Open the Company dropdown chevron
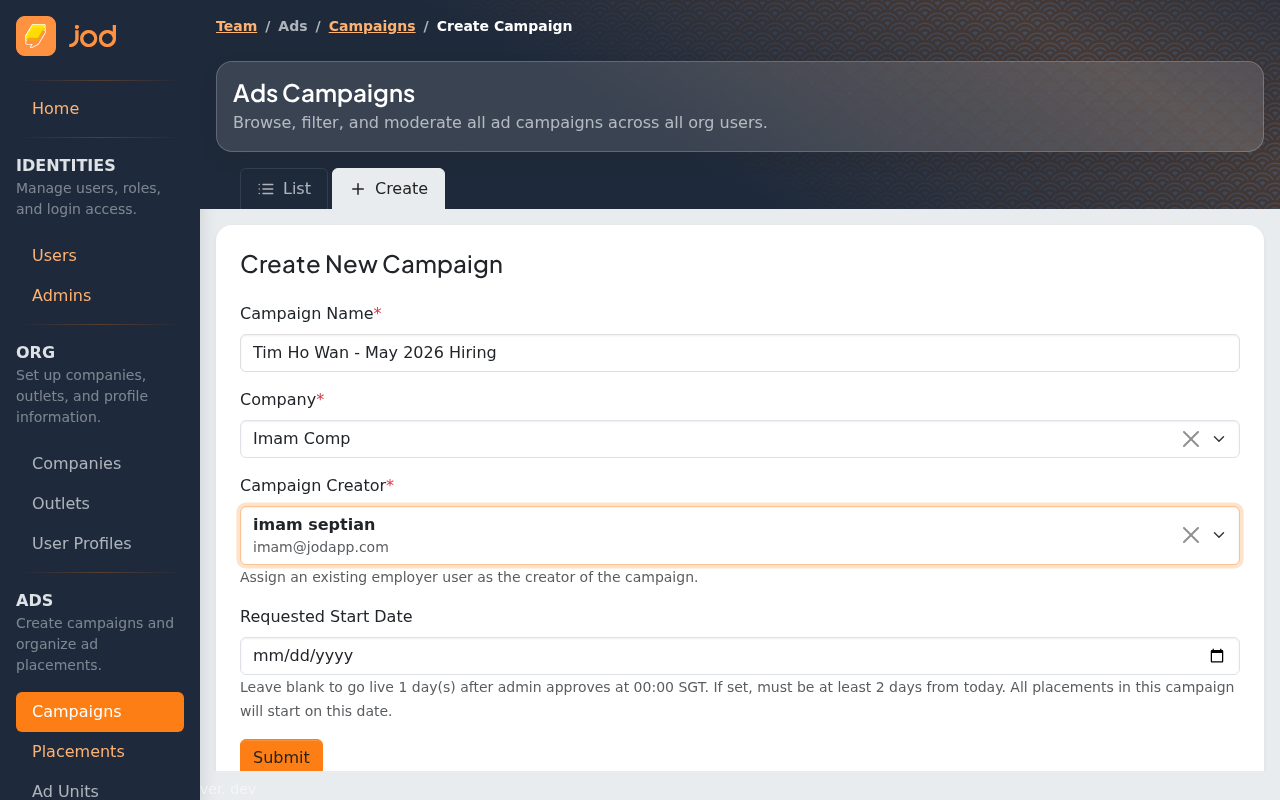 click(1219, 438)
